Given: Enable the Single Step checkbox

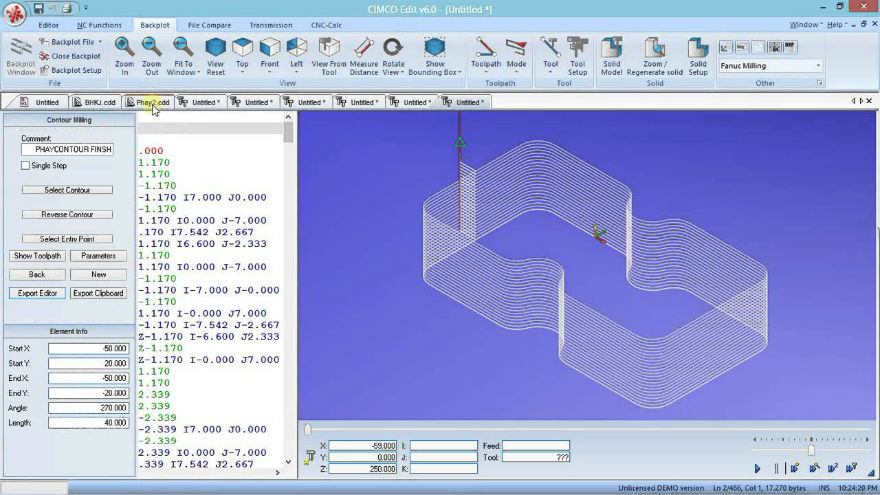Looking at the screenshot, I should (26, 166).
